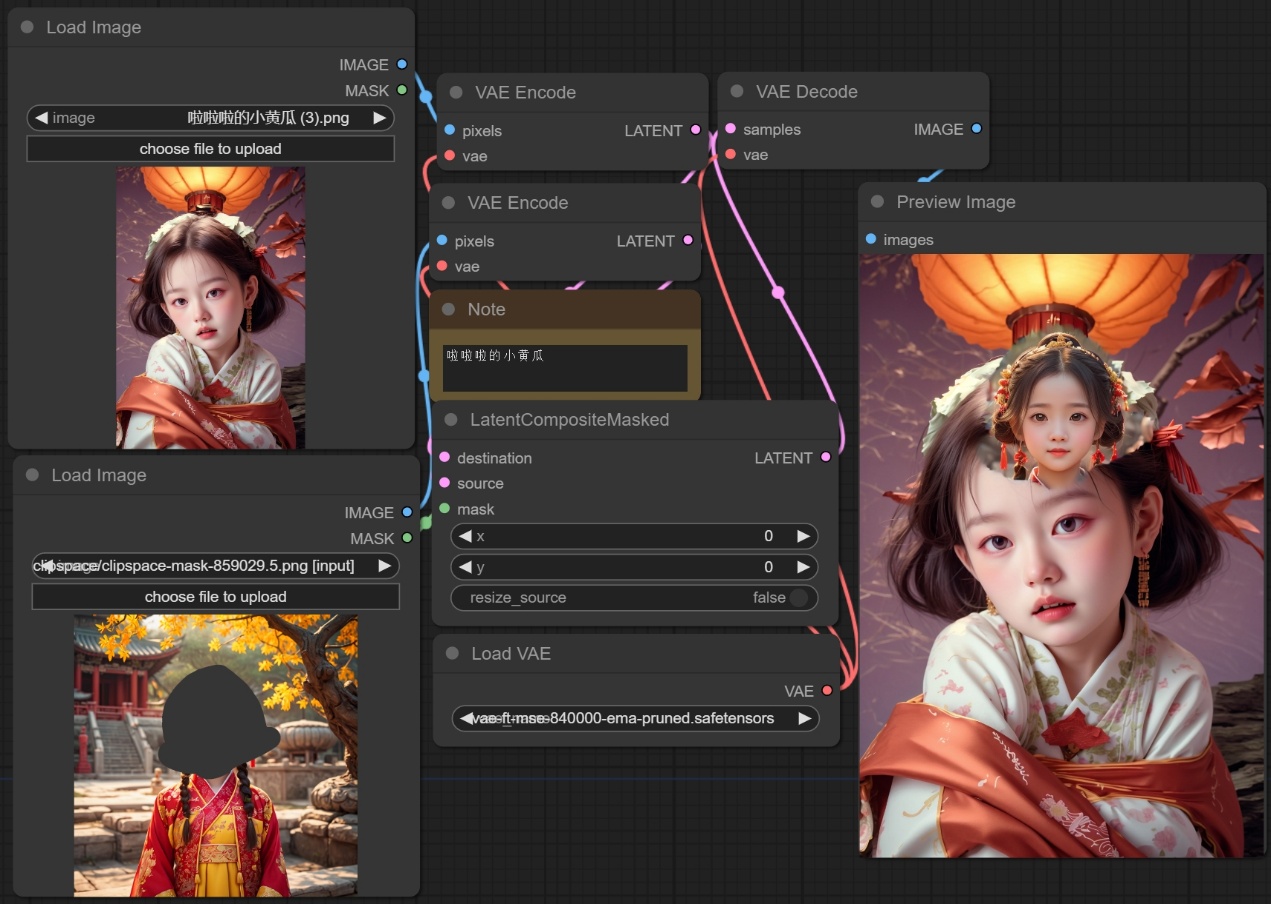Click the VAE Decode IMAGE output socket
The width and height of the screenshot is (1271, 904).
[x=976, y=129]
